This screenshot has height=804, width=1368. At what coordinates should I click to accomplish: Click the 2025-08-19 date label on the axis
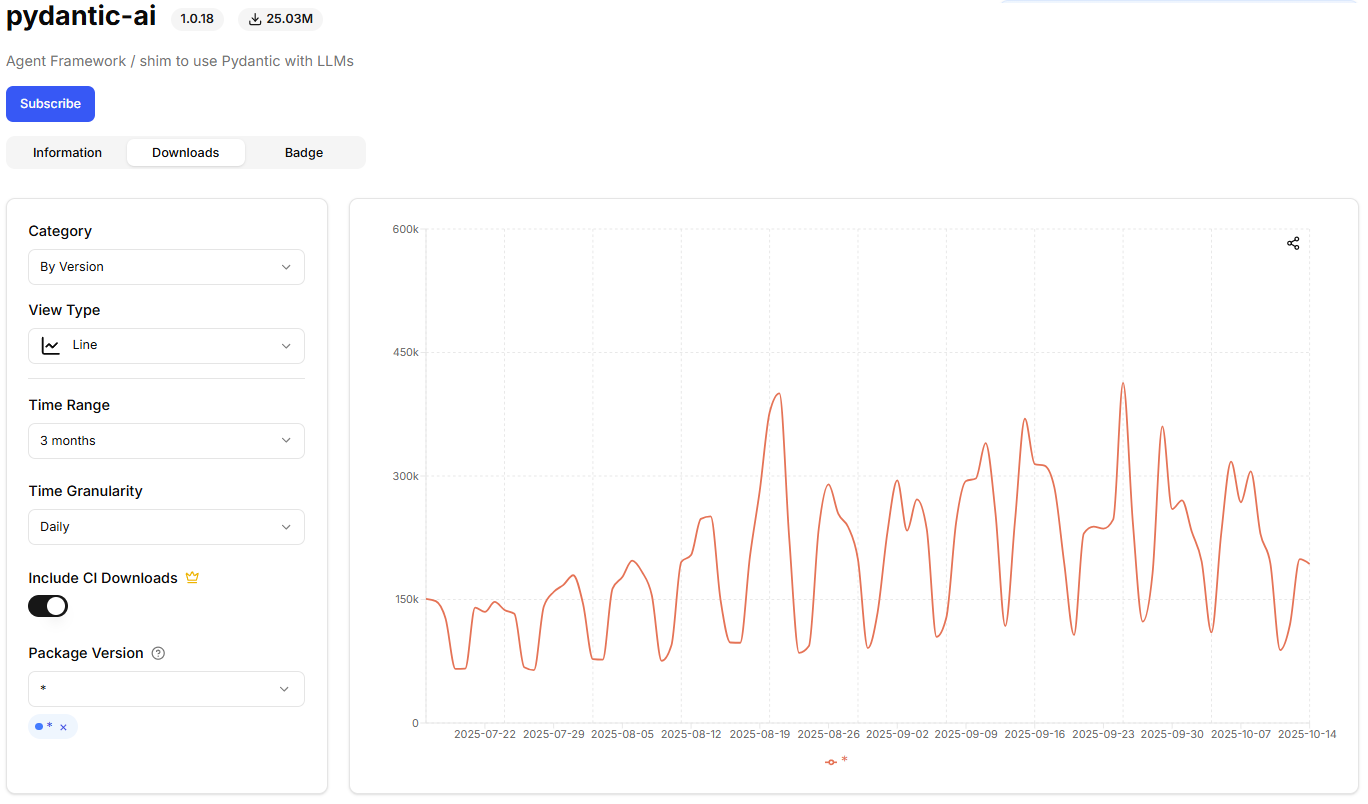(x=760, y=734)
